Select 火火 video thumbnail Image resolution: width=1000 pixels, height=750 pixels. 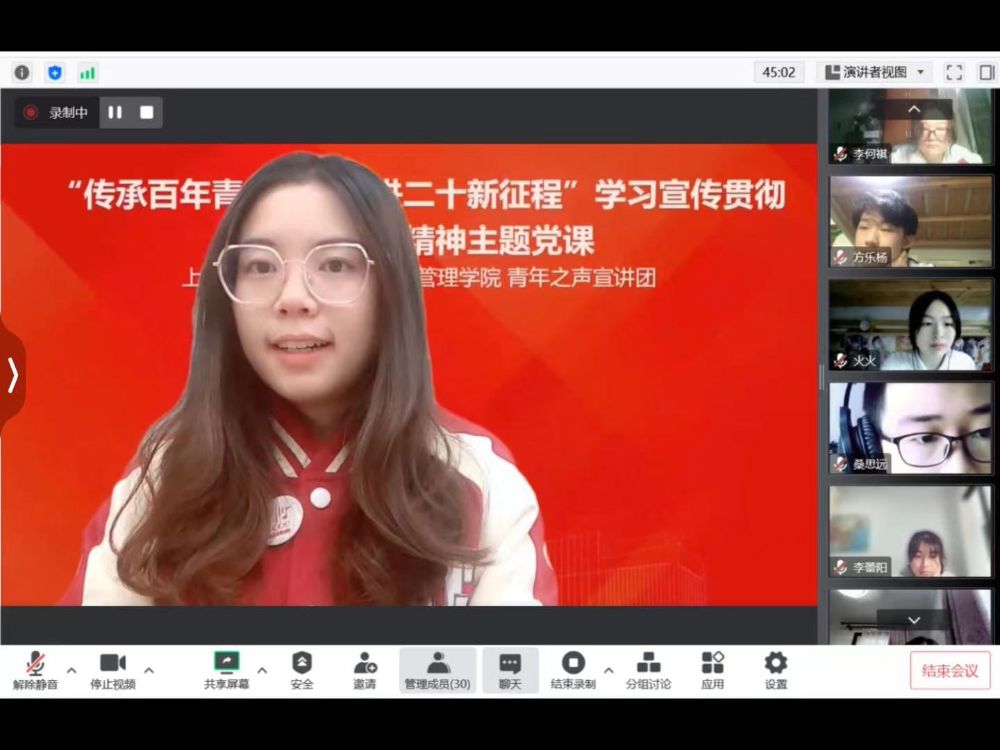click(910, 325)
